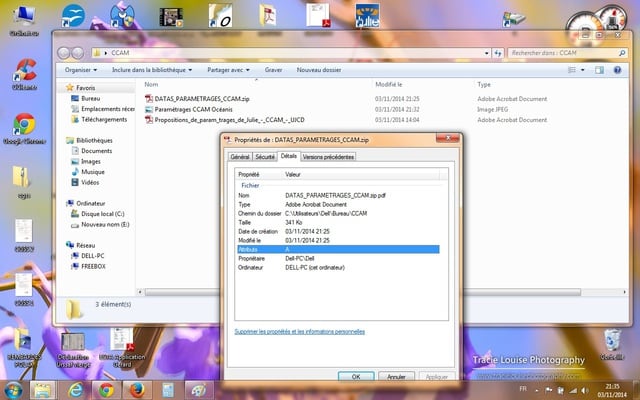This screenshot has width=640, height=400.
Task: Click Supprimer les propriétés et informations link
Action: pyautogui.click(x=299, y=331)
